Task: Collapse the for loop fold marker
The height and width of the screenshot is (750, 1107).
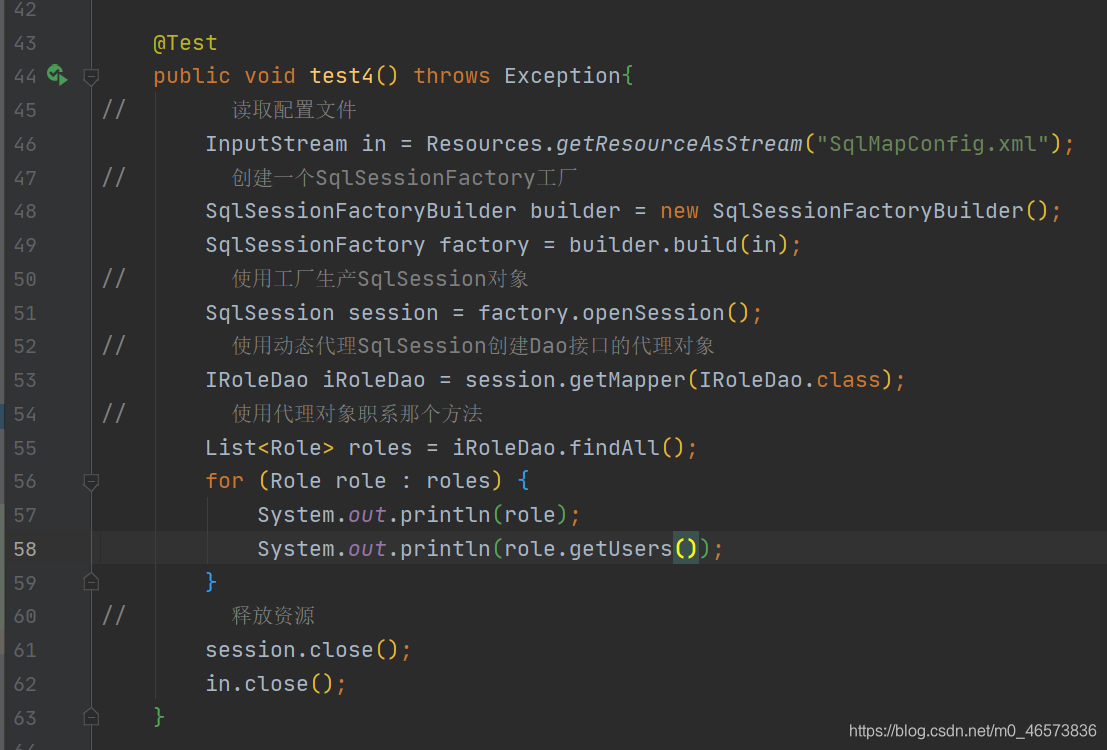Action: pos(91,482)
